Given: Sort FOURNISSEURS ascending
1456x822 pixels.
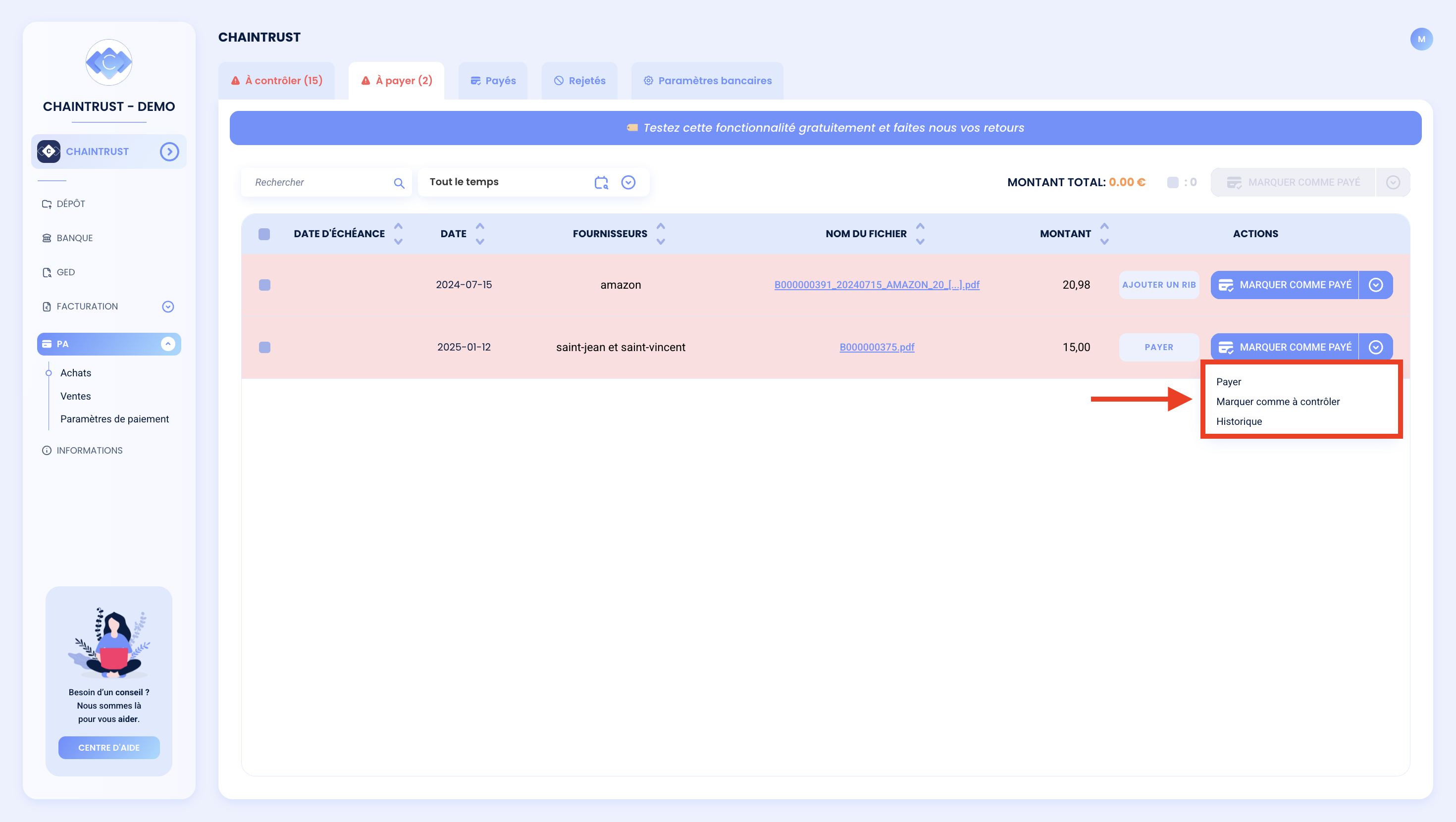Looking at the screenshot, I should point(661,226).
